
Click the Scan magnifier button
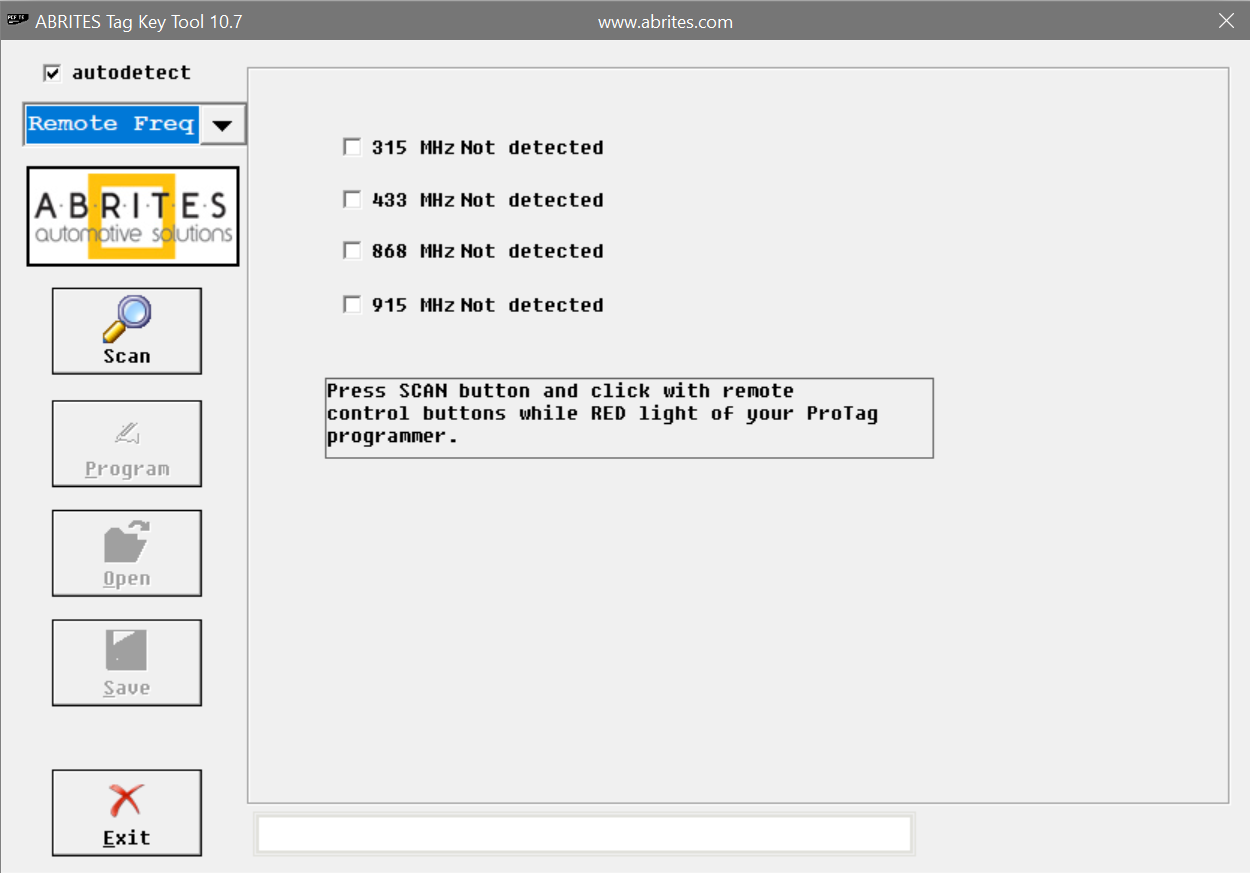pyautogui.click(x=126, y=331)
